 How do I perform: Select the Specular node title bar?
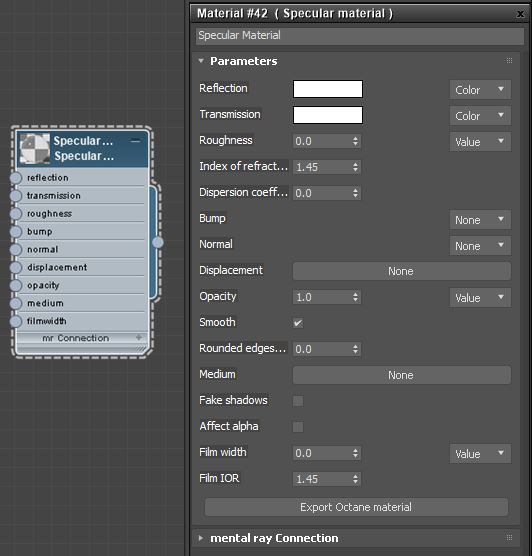(83, 149)
